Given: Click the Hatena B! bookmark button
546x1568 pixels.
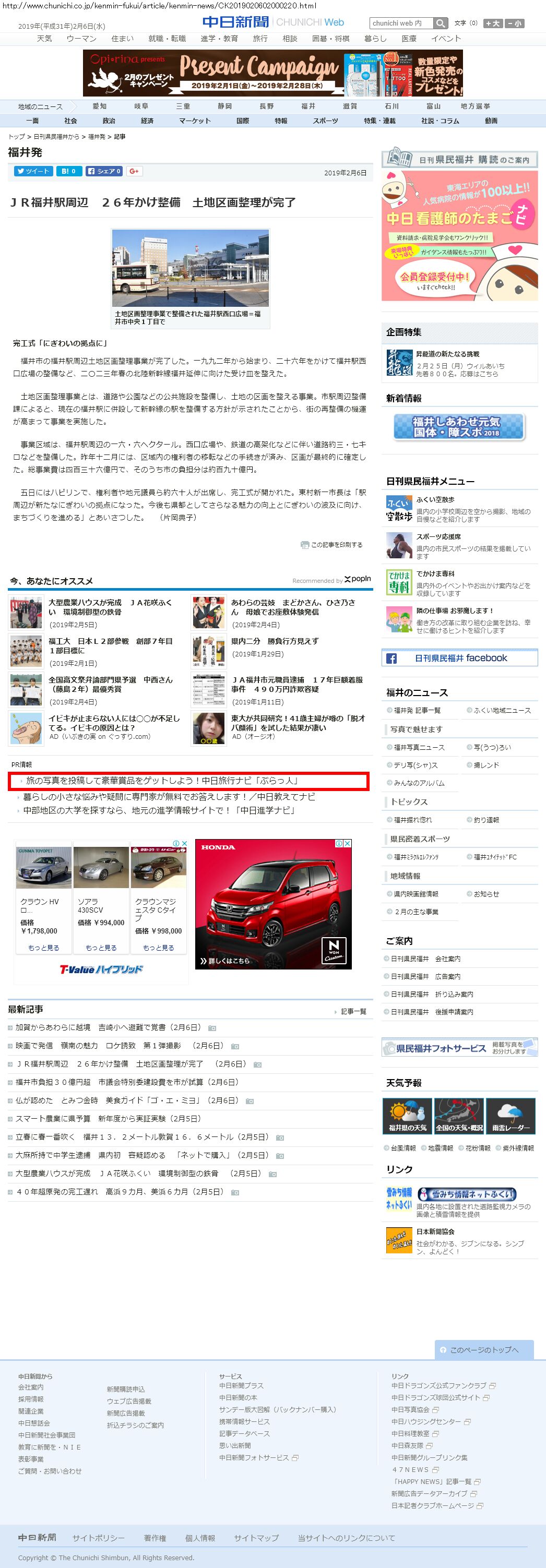Looking at the screenshot, I should click(x=69, y=171).
